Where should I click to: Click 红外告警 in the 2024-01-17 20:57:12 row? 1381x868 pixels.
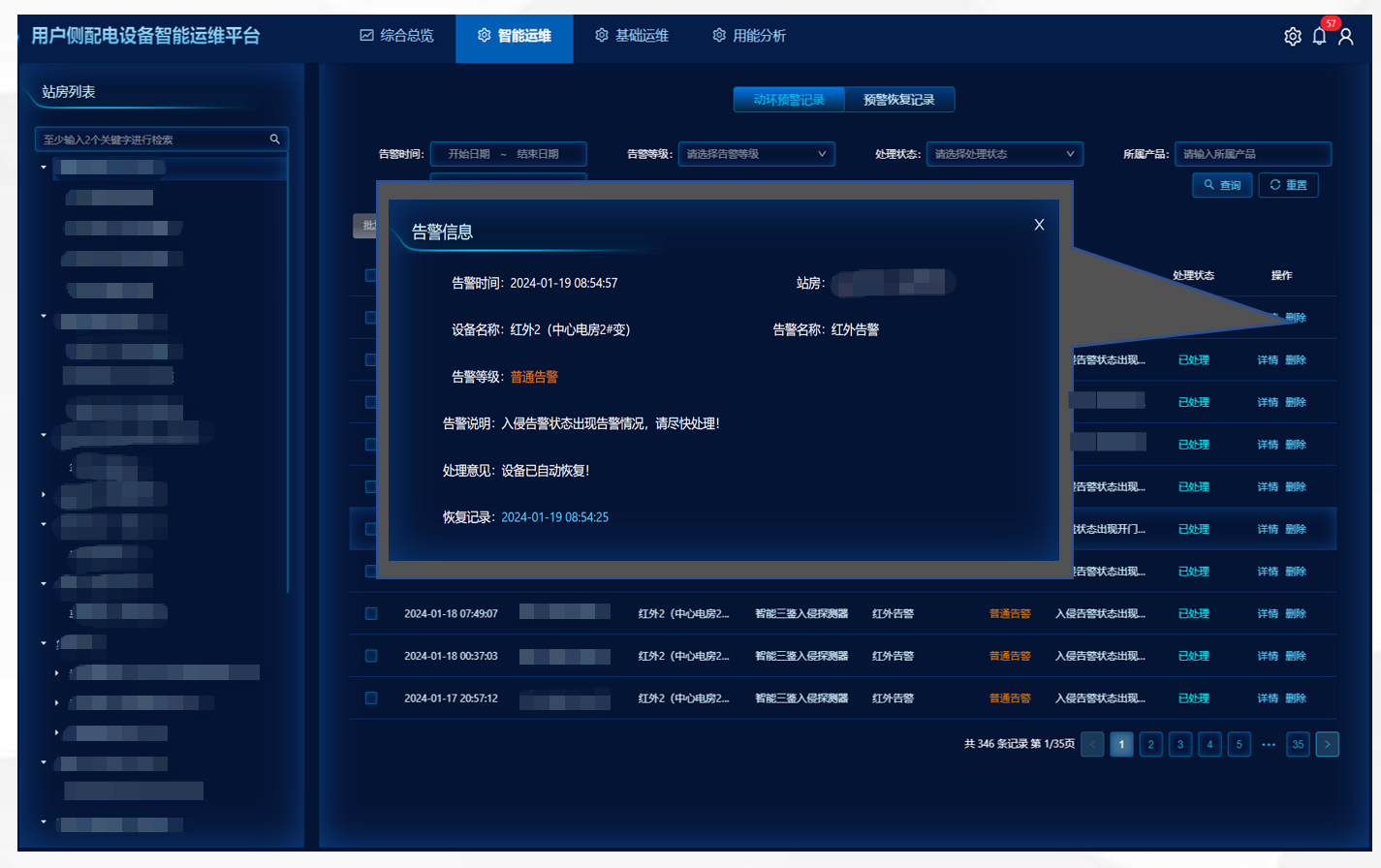coord(893,697)
